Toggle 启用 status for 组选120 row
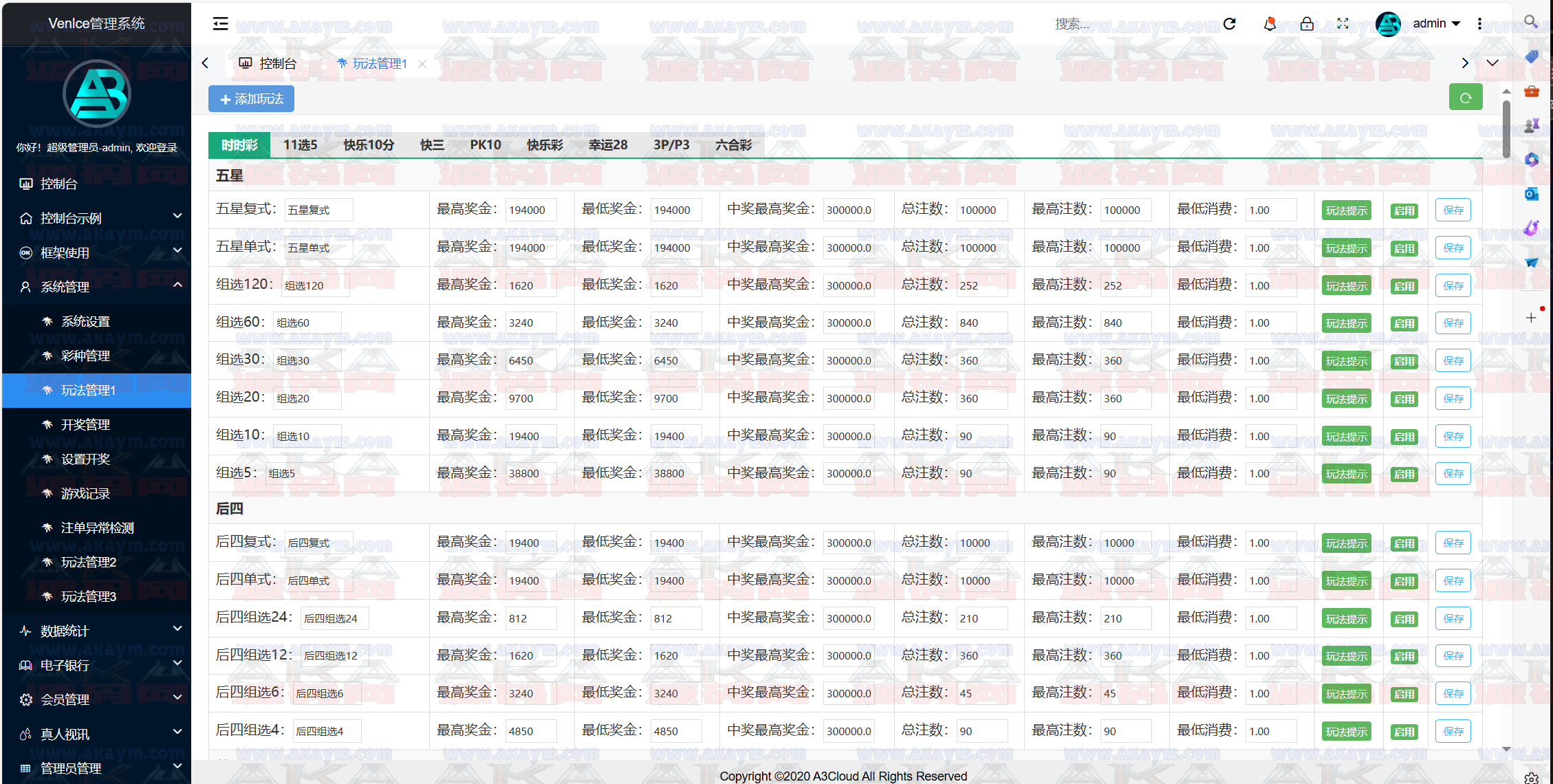 point(1404,286)
